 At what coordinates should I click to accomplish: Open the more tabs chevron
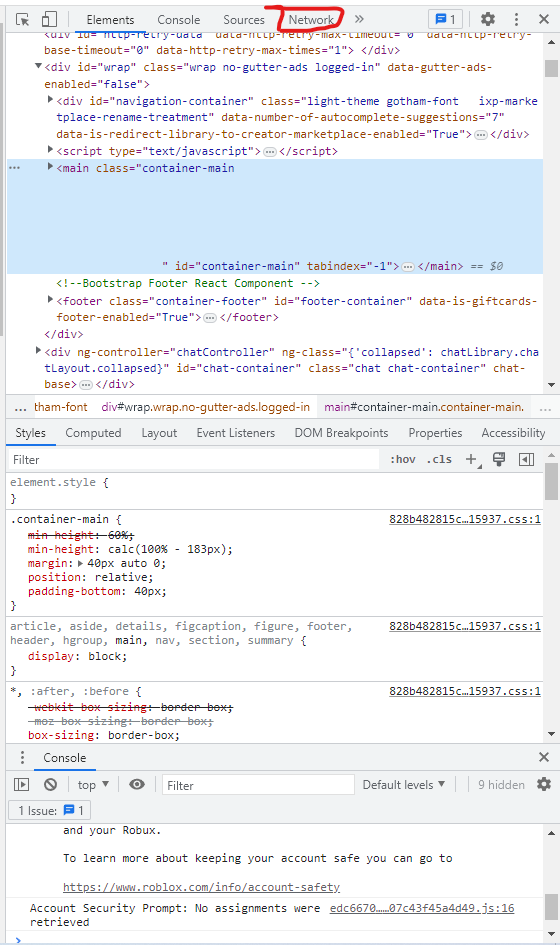click(359, 19)
